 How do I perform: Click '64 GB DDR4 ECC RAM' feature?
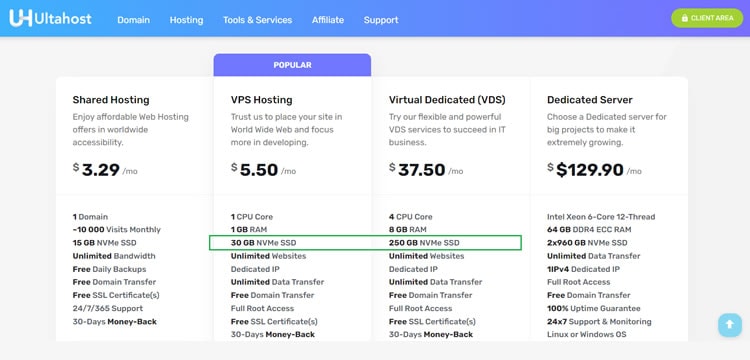click(x=589, y=230)
